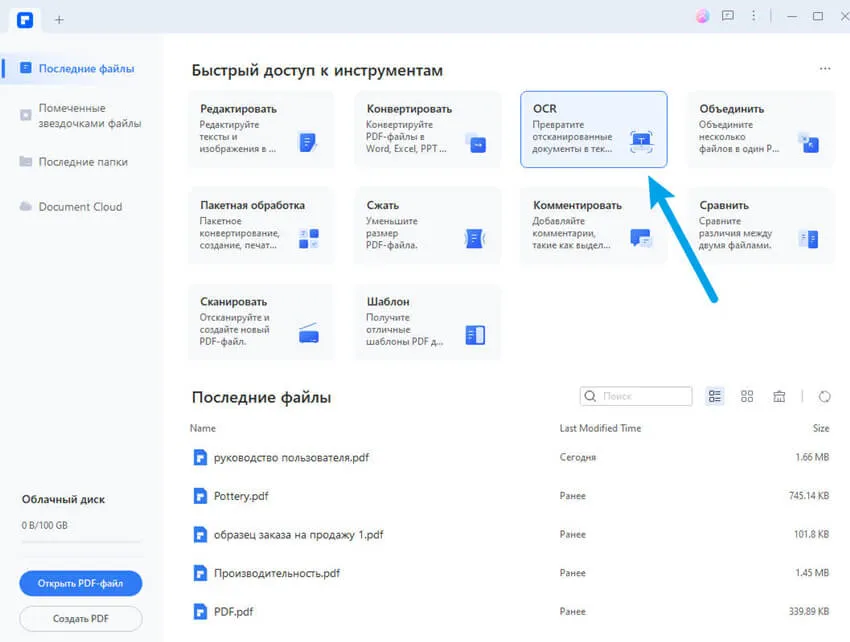Sort files by Last Modified Time
Image resolution: width=850 pixels, height=642 pixels.
click(x=600, y=428)
